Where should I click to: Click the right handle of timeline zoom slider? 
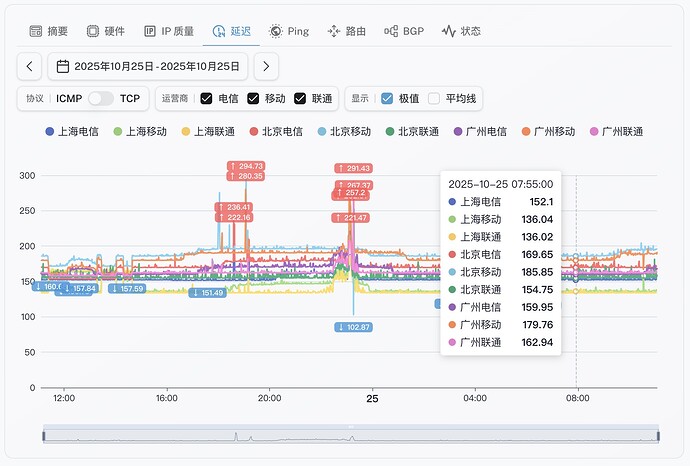[658, 435]
